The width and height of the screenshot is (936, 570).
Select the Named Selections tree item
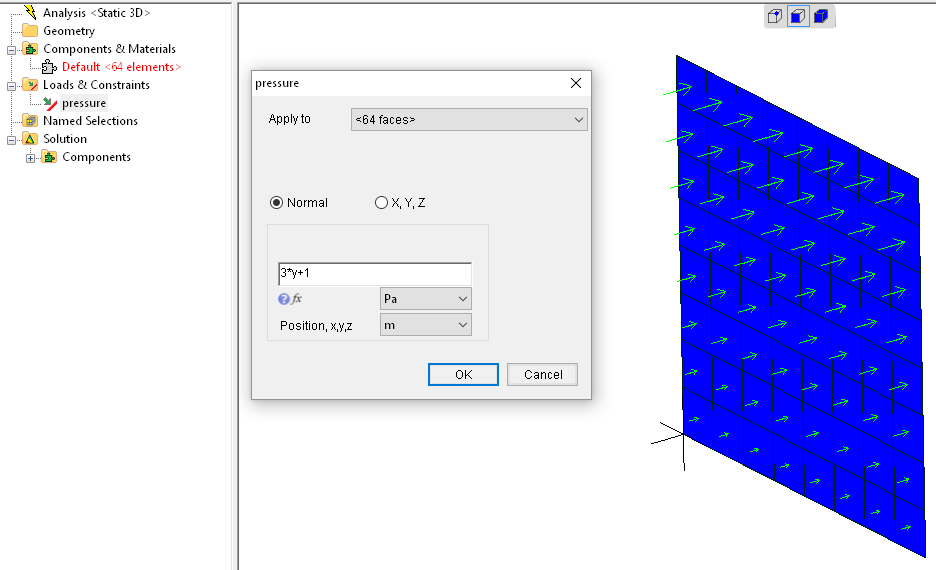point(90,121)
